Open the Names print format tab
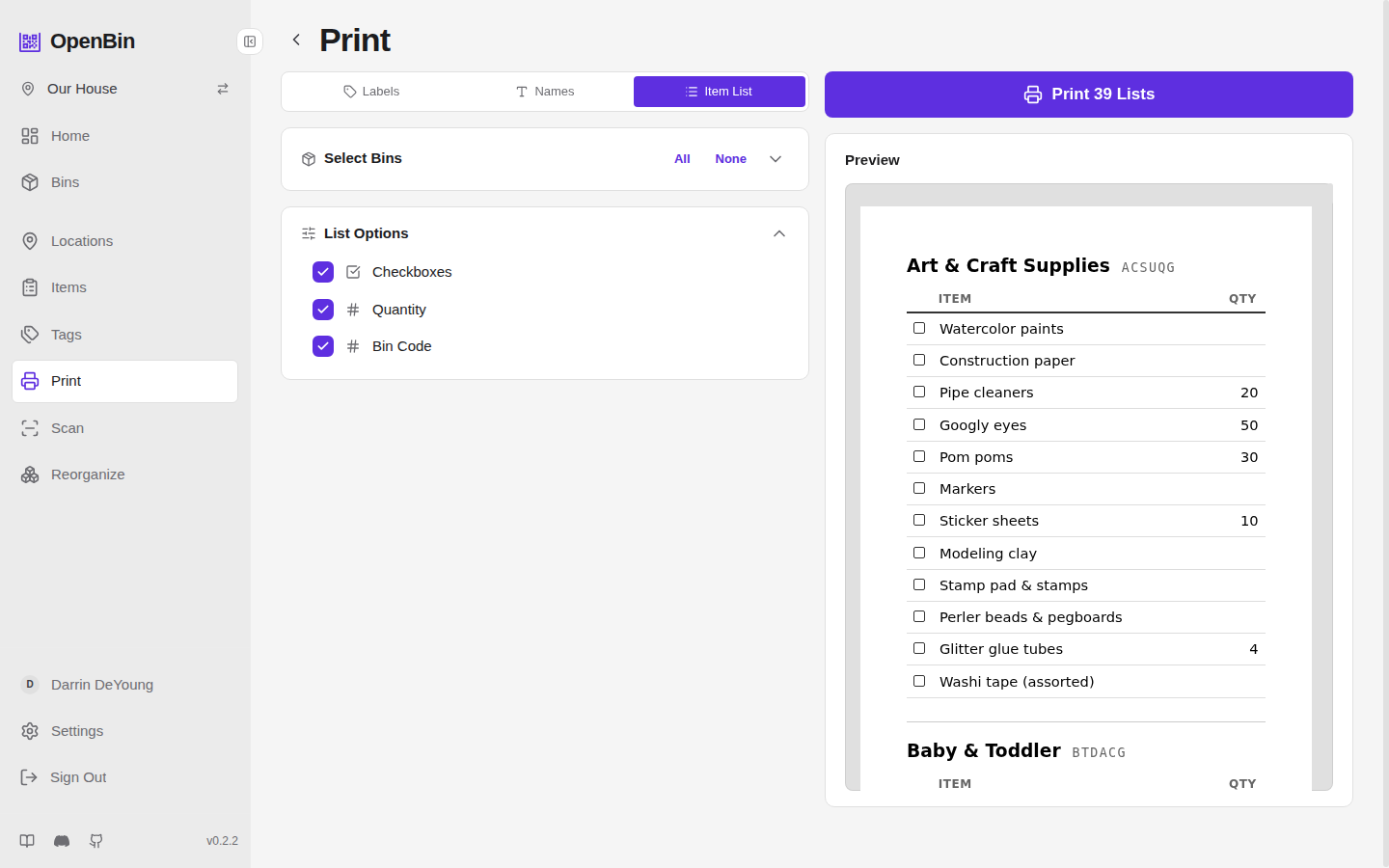The image size is (1389, 868). [x=545, y=91]
